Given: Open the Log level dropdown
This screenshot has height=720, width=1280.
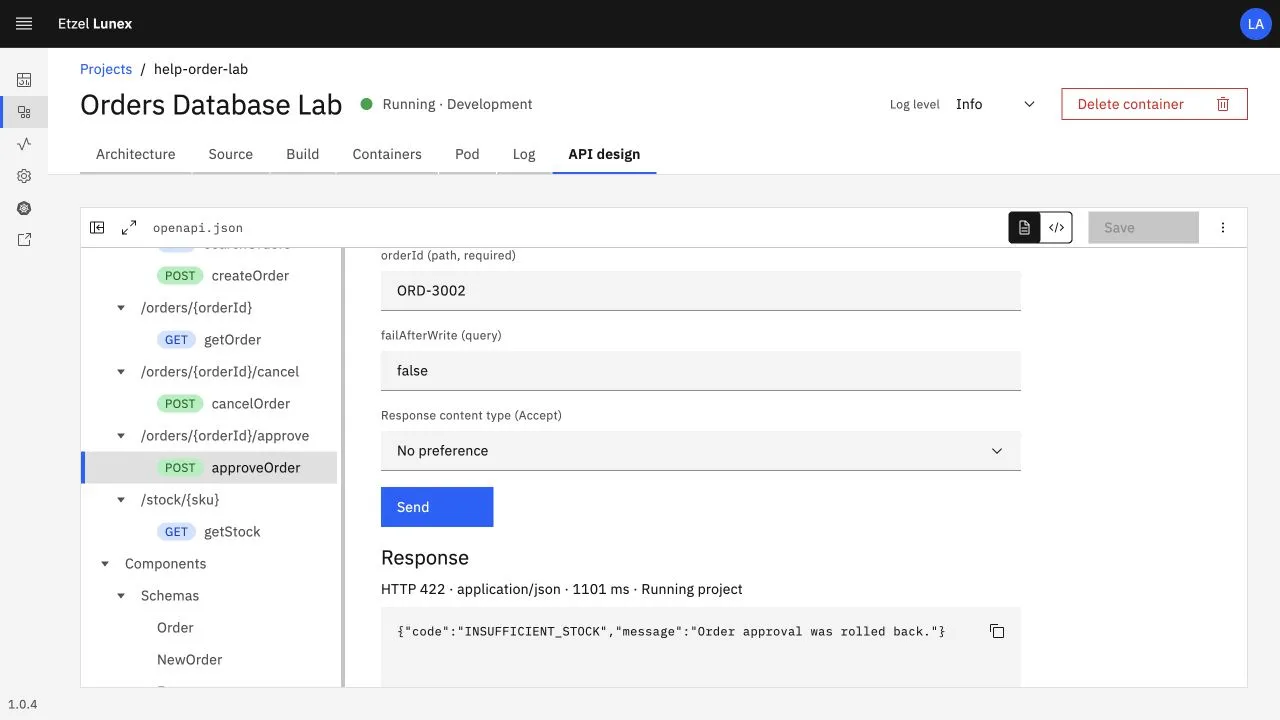Looking at the screenshot, I should point(995,104).
